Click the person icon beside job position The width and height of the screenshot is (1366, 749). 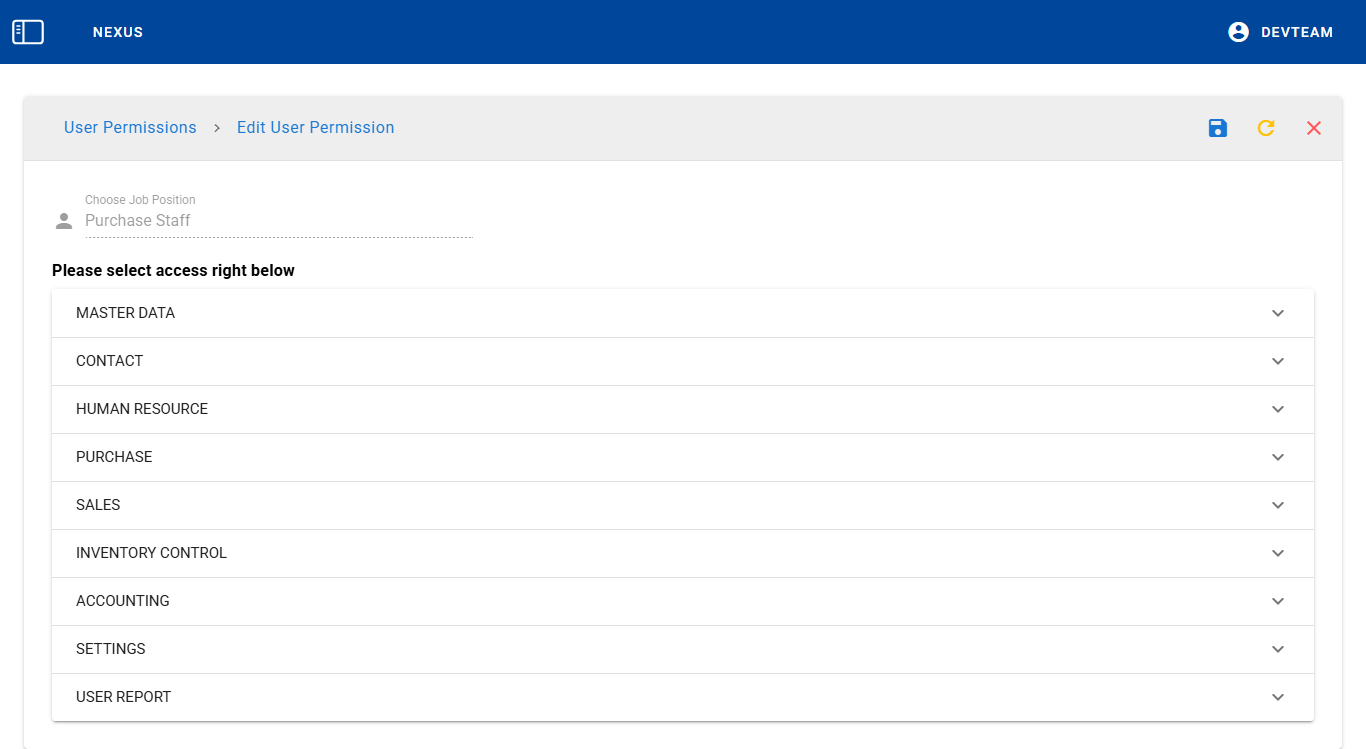pos(64,221)
